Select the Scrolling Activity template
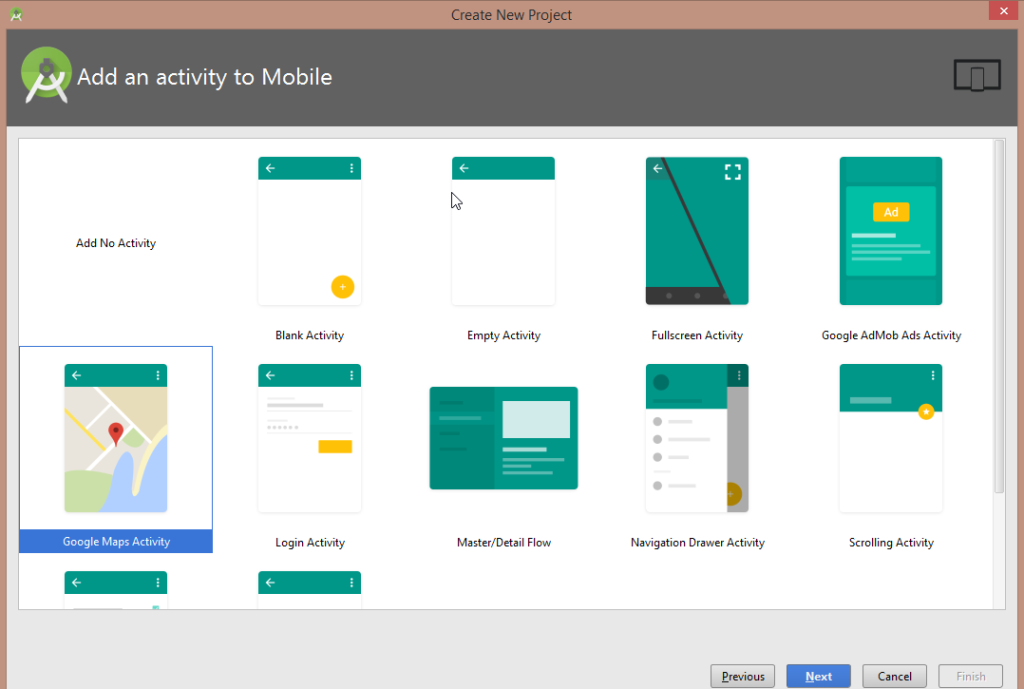This screenshot has height=689, width=1024. pos(890,437)
